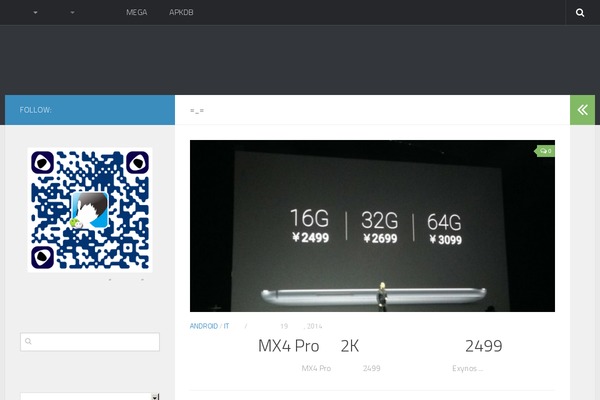Click the QR code image

click(90, 210)
